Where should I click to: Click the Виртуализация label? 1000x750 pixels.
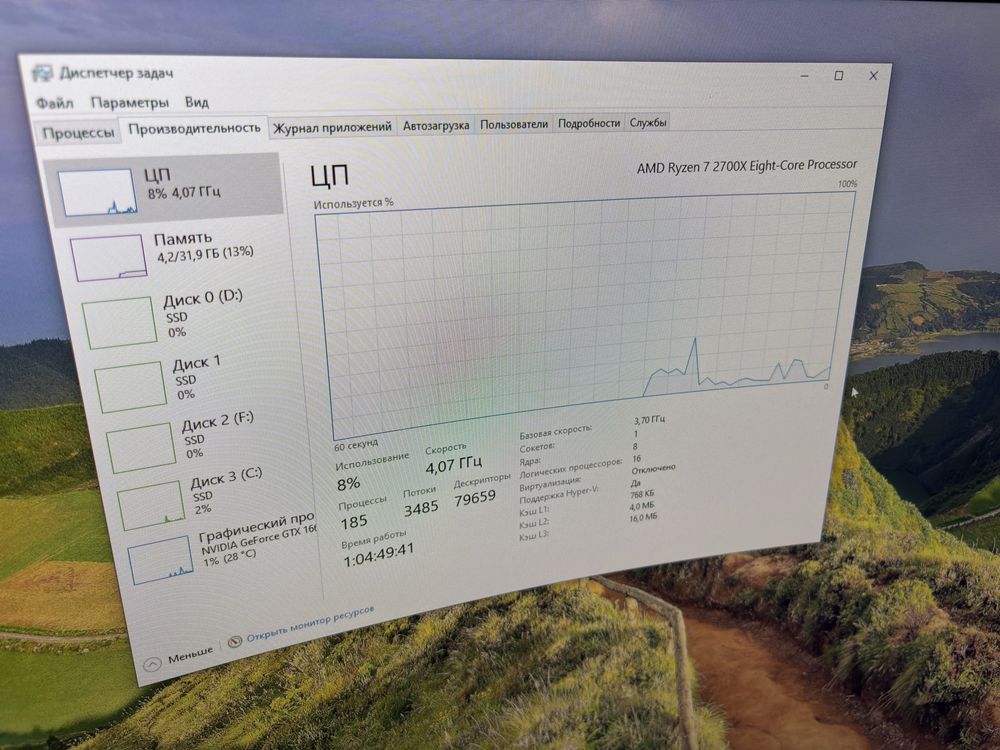coord(550,483)
